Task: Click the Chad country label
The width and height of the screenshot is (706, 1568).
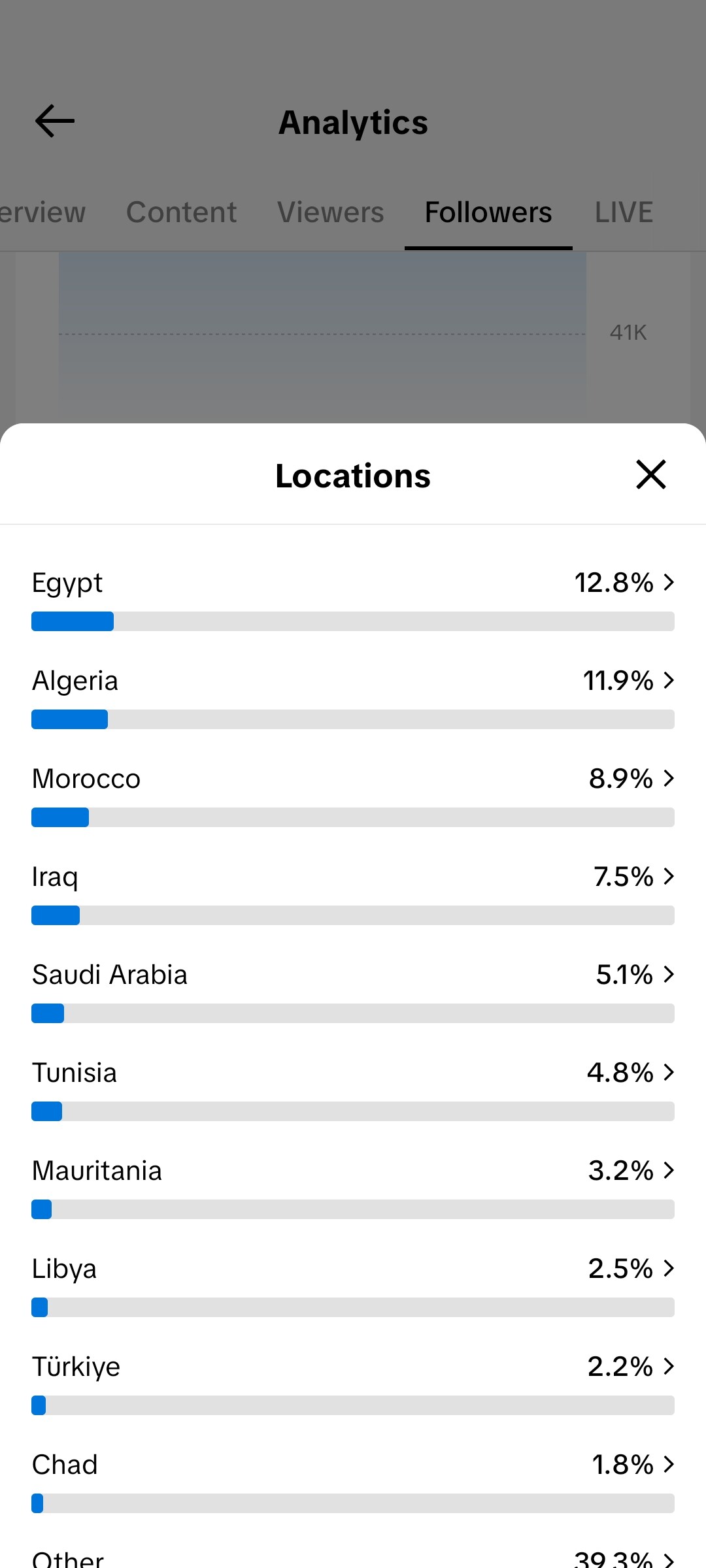Action: (65, 1465)
